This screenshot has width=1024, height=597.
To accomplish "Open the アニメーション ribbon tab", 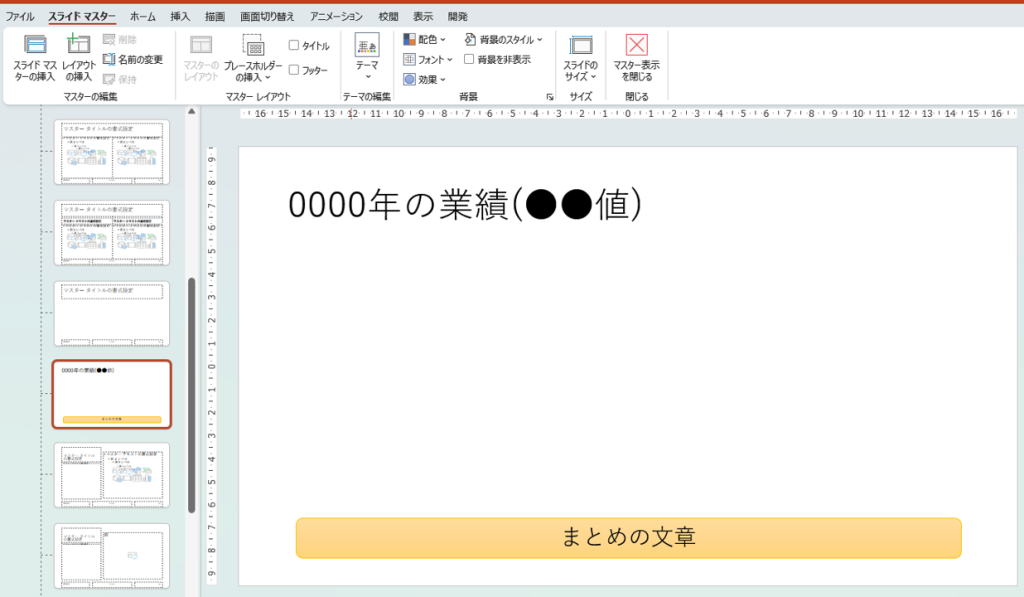I will pos(336,17).
